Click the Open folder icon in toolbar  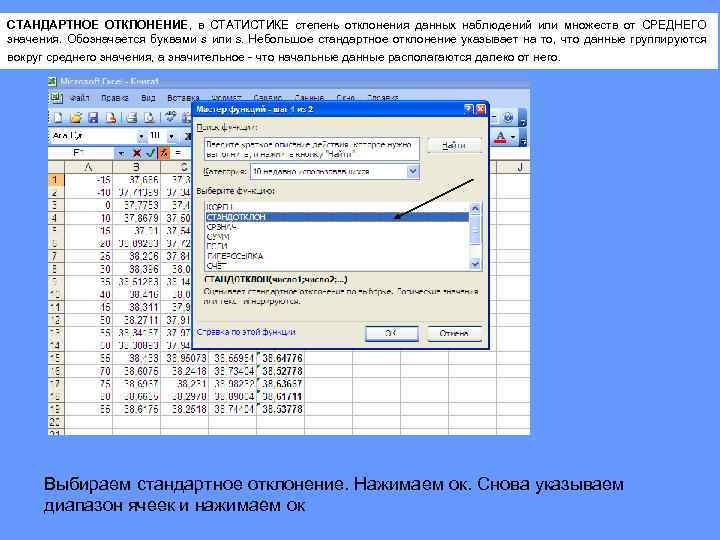(x=76, y=118)
